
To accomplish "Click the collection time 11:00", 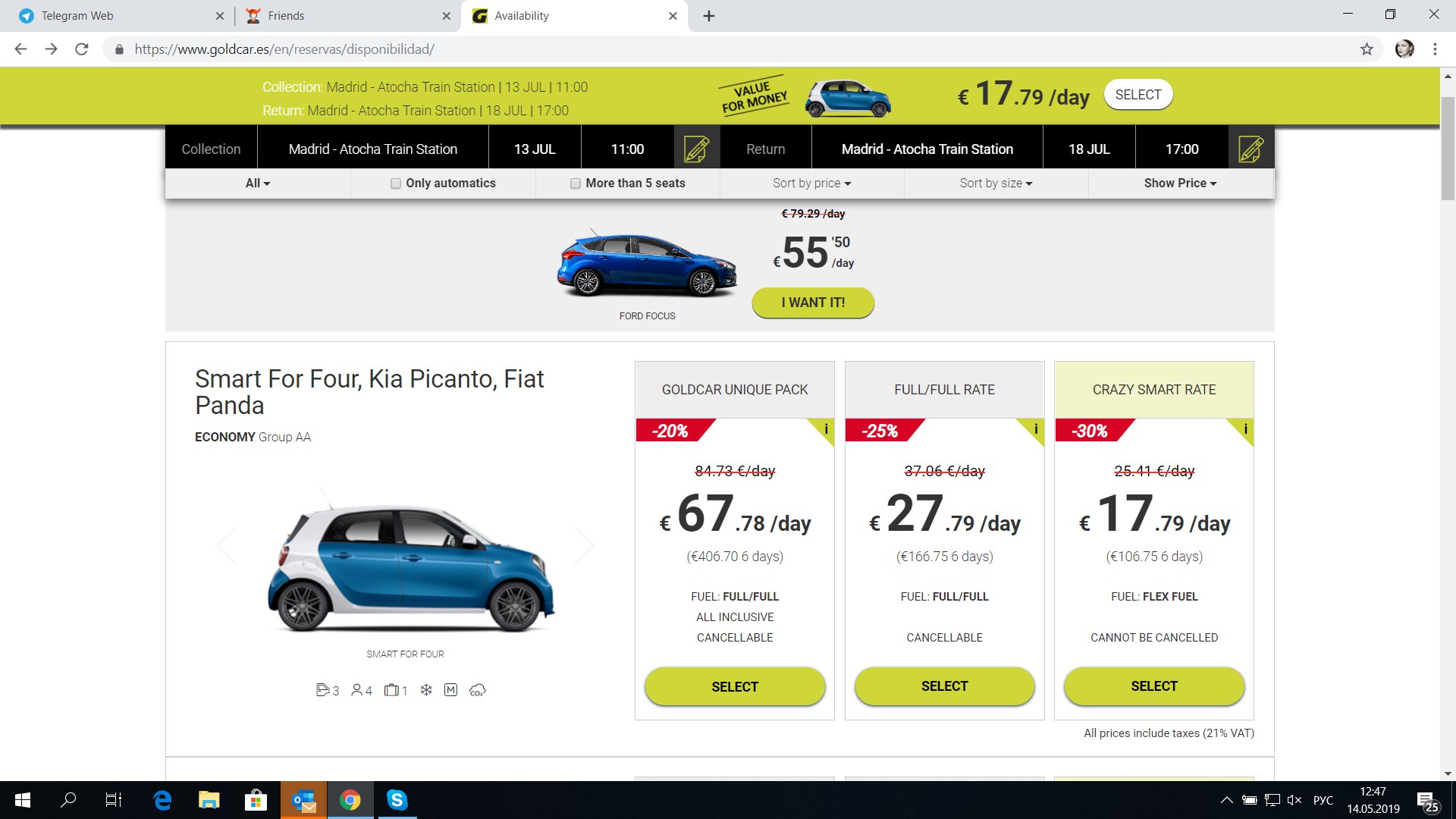I will [x=627, y=149].
